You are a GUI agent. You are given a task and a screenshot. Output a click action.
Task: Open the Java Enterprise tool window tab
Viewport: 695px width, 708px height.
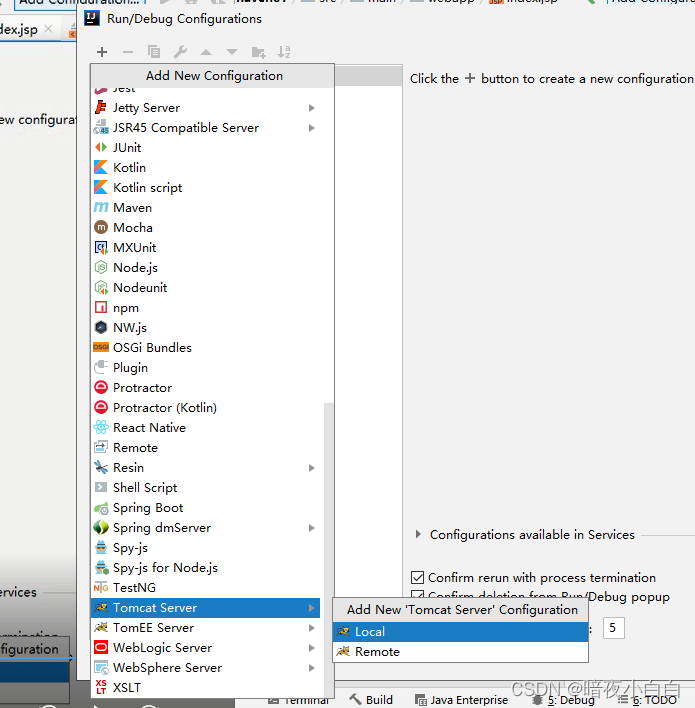point(462,700)
